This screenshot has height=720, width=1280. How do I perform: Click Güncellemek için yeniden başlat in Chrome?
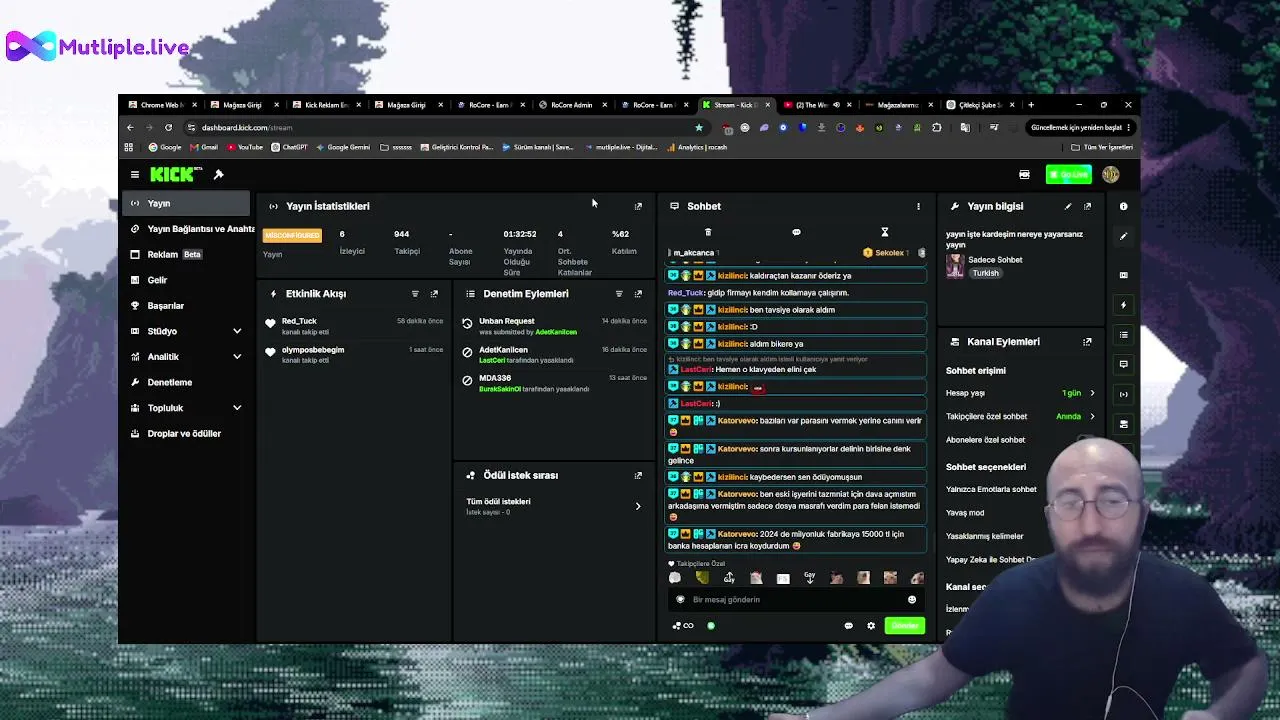pos(1081,128)
